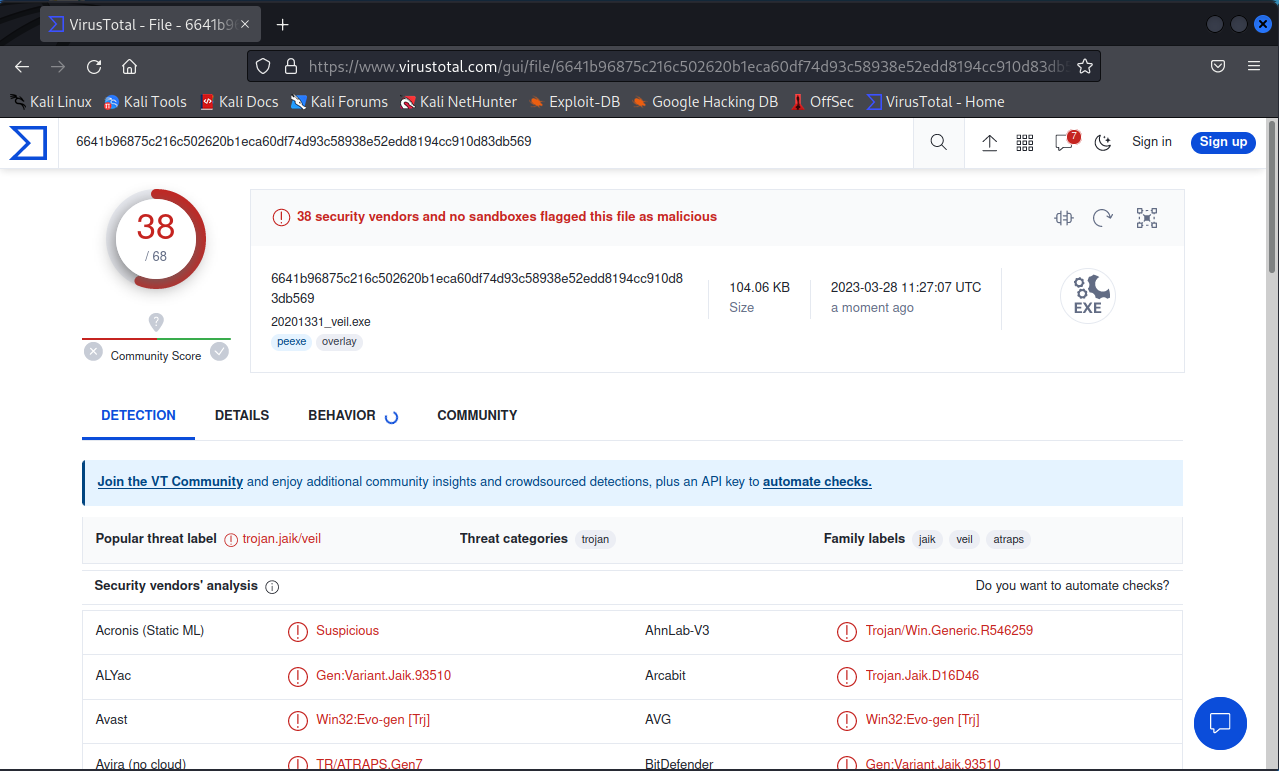
Task: Open the Kali Forums bookmark
Action: click(x=339, y=102)
